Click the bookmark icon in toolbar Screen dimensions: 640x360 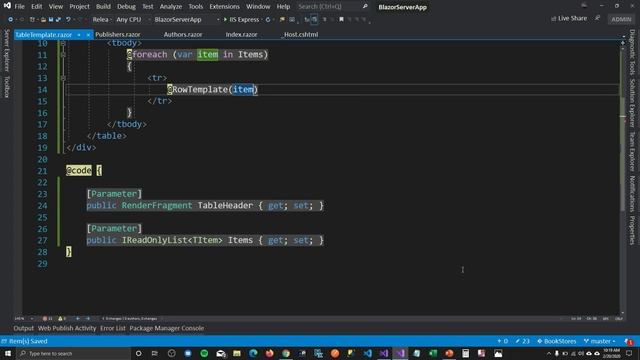pyautogui.click(x=341, y=19)
